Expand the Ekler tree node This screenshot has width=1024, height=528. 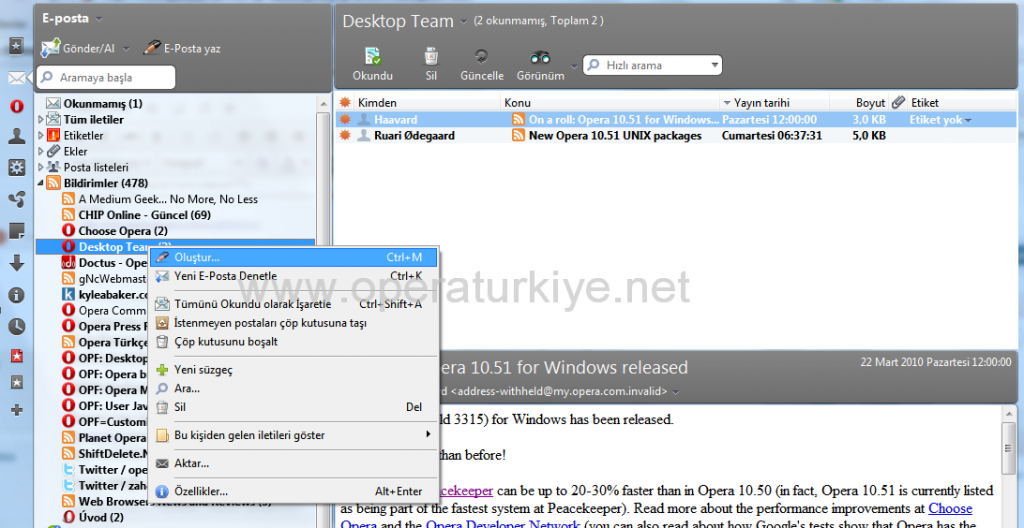coord(40,151)
